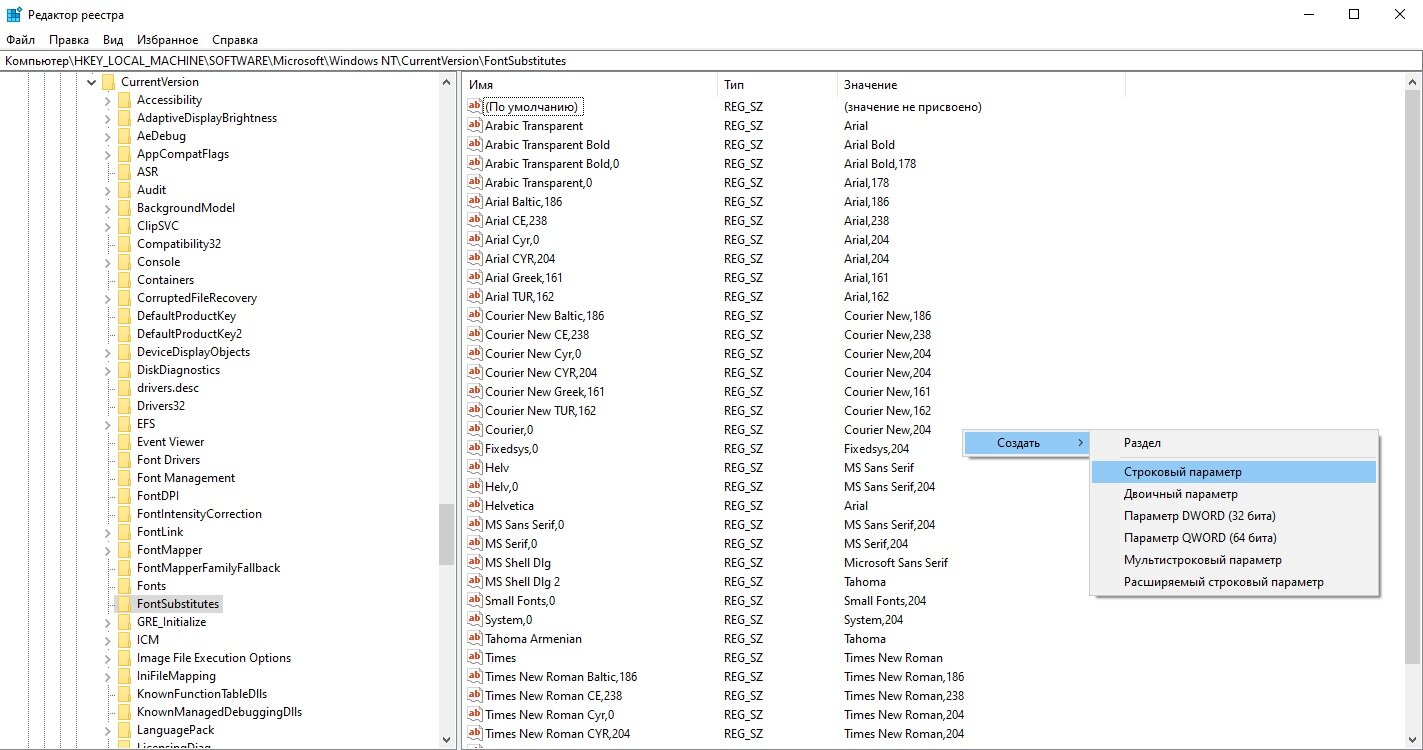Open the Избранное menu
This screenshot has width=1423, height=750.
click(x=168, y=40)
